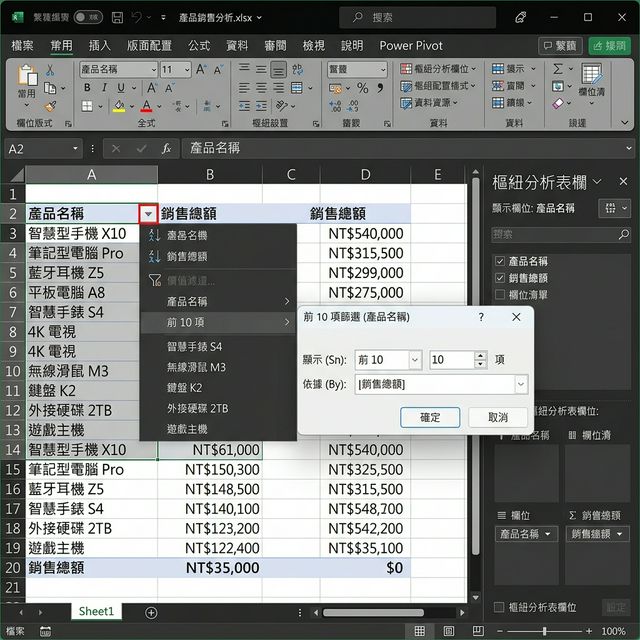The image size is (640, 640).
Task: Check the defer layout update checkbox at pane bottom
Action: (x=499, y=607)
